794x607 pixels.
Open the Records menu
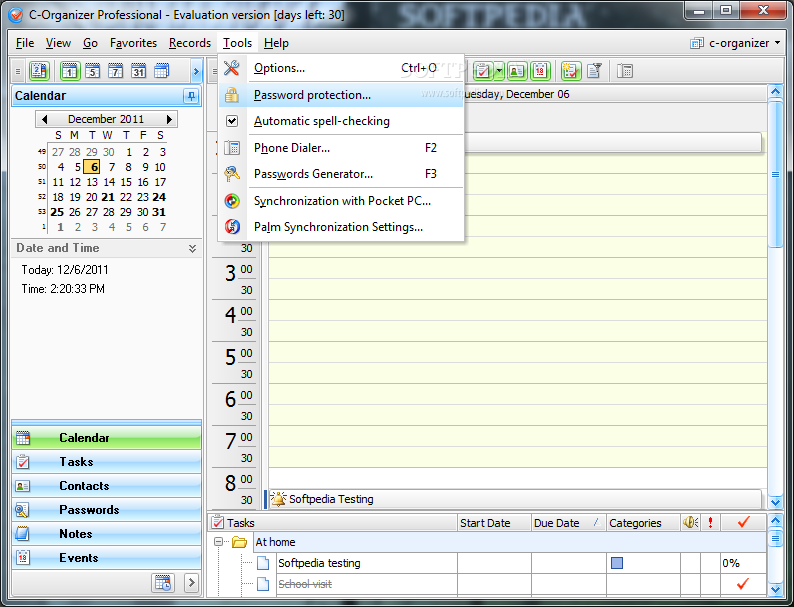[190, 43]
